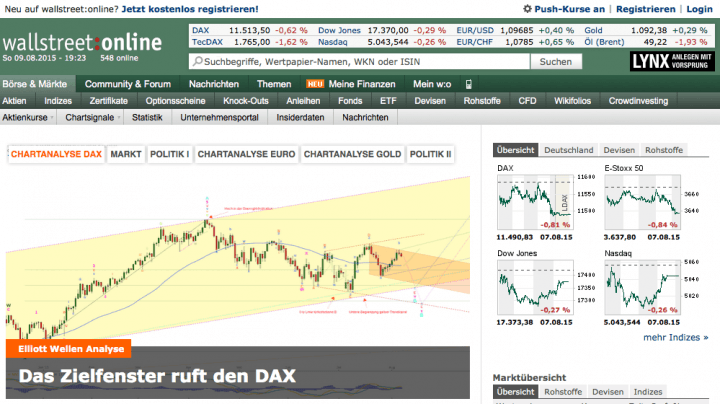Click the LYNX advertisement banner
Viewport: 720px width, 404px height.
[x=672, y=61]
